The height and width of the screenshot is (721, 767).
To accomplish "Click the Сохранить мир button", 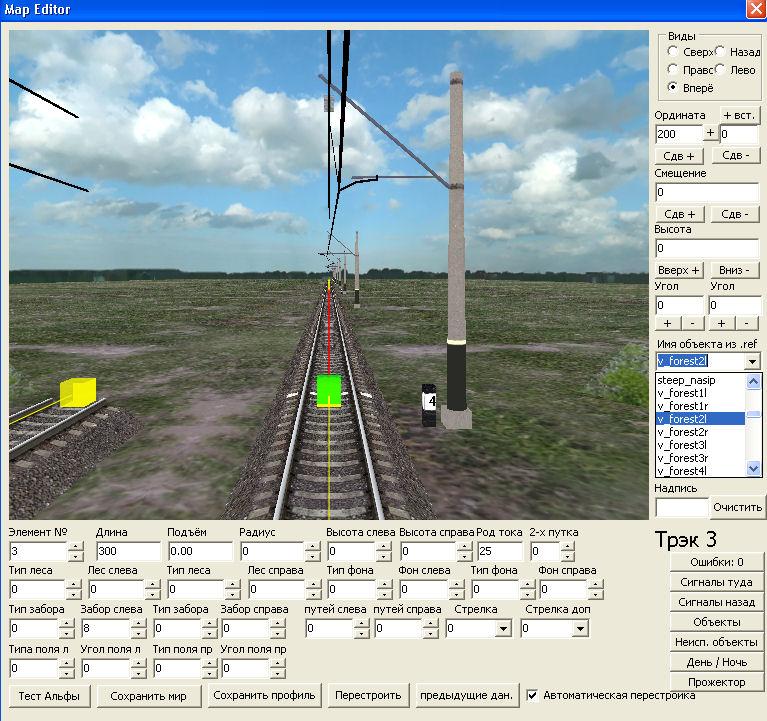I will [154, 695].
